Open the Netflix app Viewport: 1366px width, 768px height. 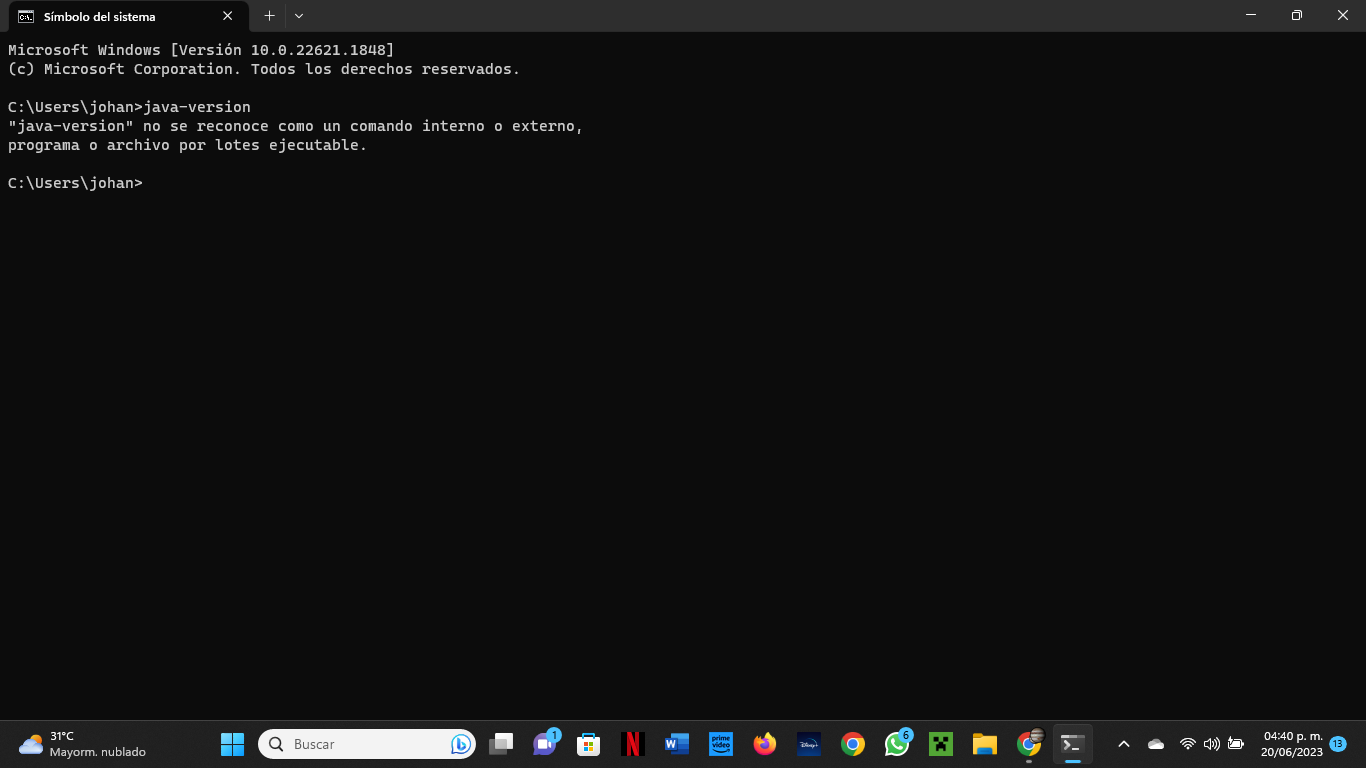pos(633,744)
